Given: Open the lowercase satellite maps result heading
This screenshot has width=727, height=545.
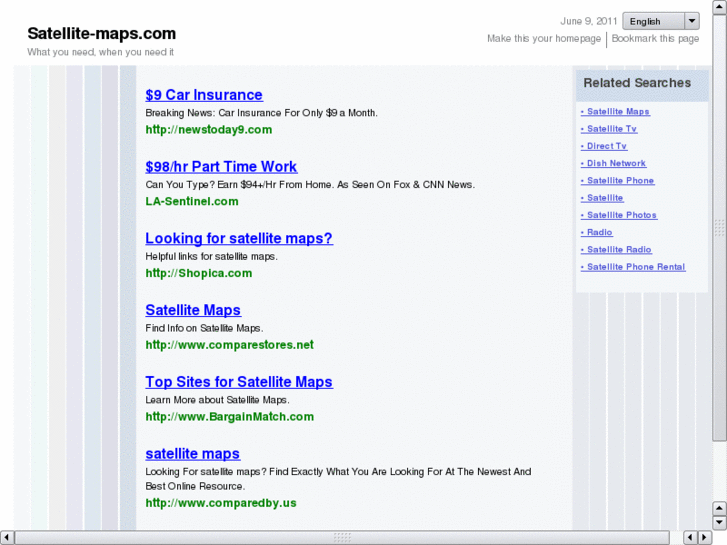Looking at the screenshot, I should [192, 454].
